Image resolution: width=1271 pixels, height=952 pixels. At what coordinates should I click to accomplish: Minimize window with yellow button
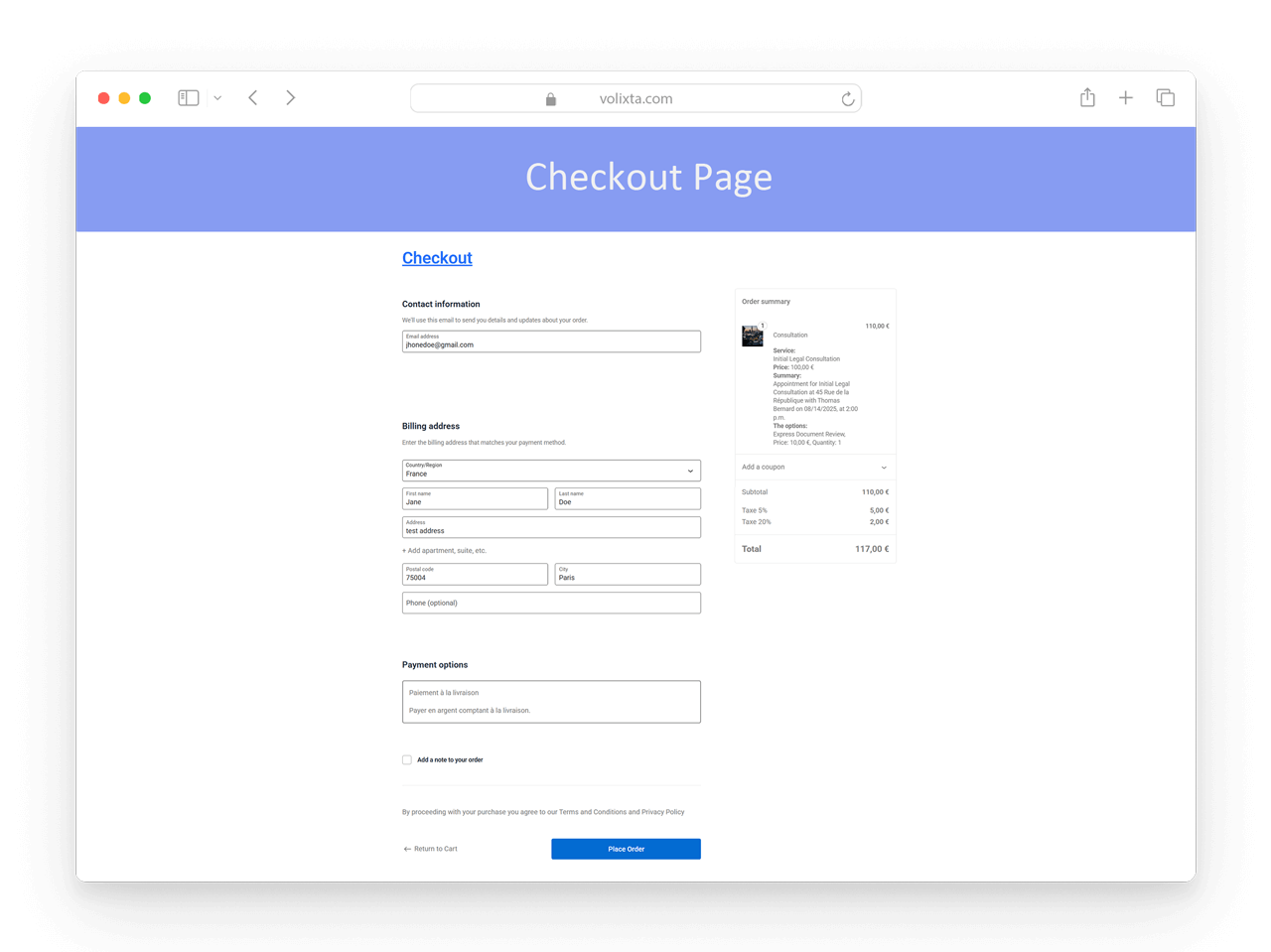pyautogui.click(x=124, y=98)
